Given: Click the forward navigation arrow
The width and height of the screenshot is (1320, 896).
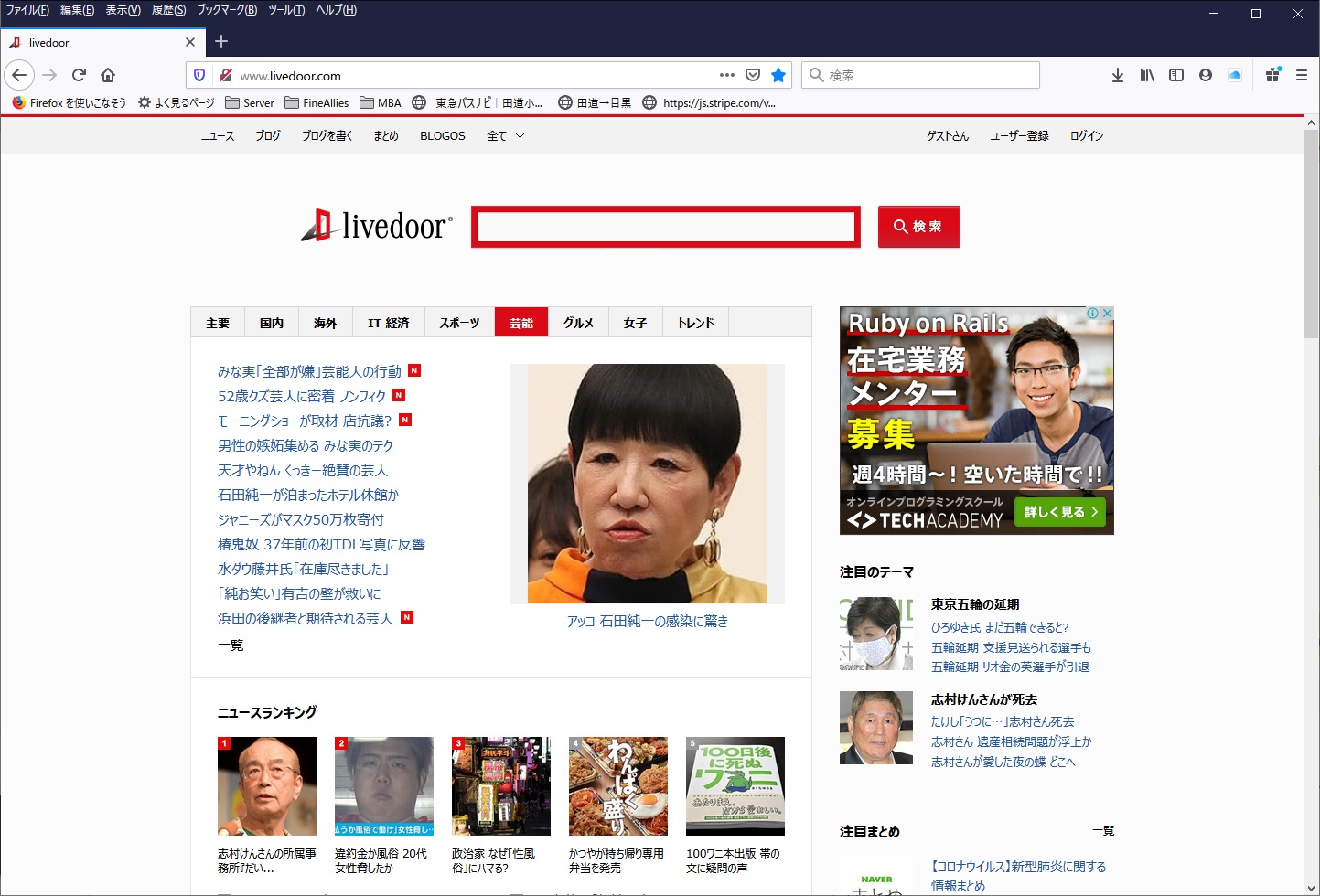Looking at the screenshot, I should point(49,75).
